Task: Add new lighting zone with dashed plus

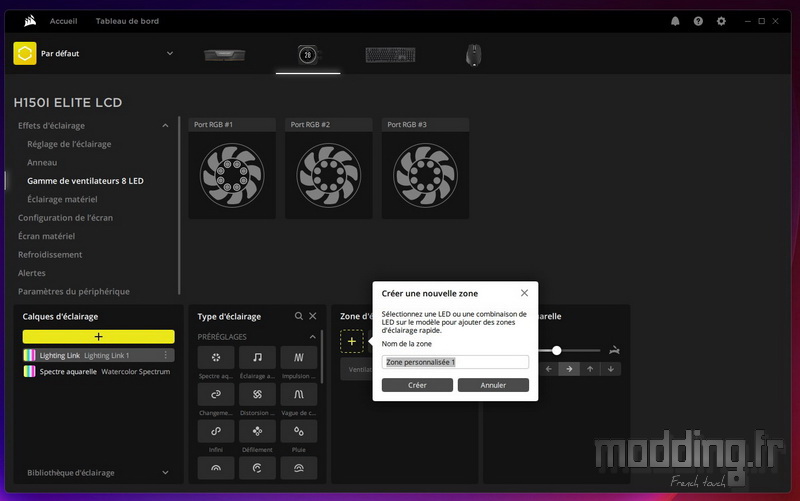Action: click(x=352, y=341)
